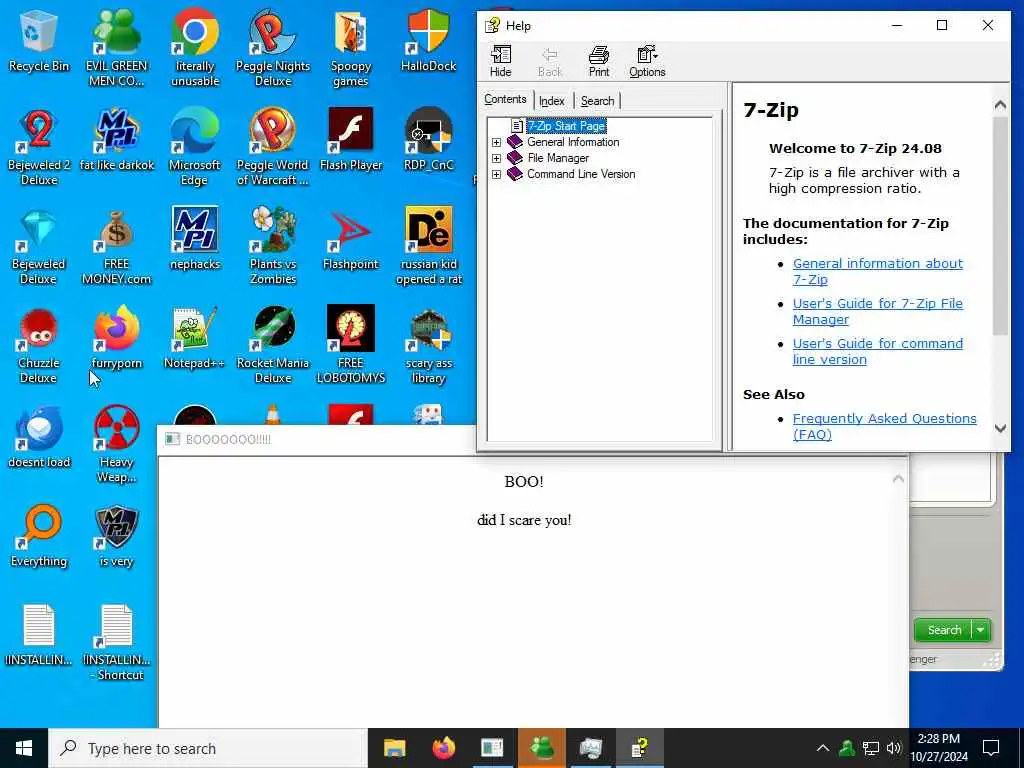Image resolution: width=1024 pixels, height=768 pixels.
Task: Open Frequently Asked Questions (FAQ) link
Action: tap(884, 426)
